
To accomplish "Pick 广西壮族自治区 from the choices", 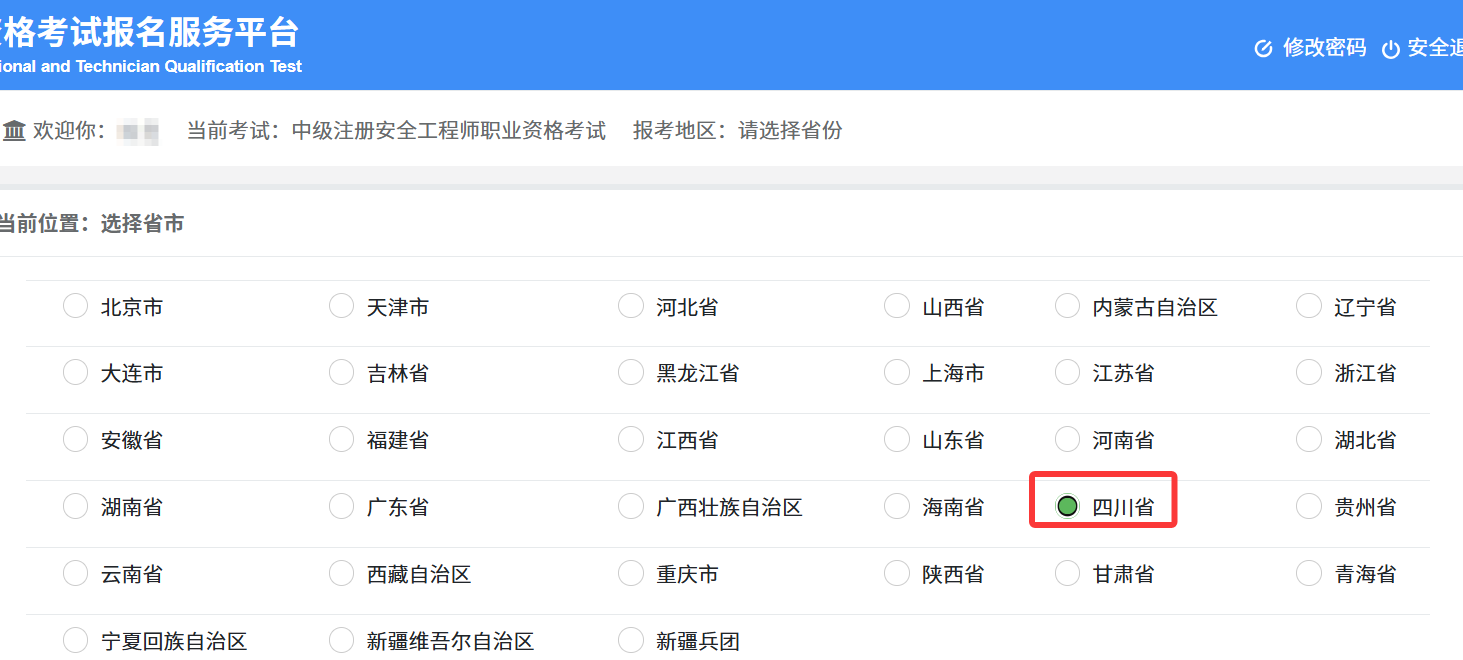I will click(x=630, y=505).
